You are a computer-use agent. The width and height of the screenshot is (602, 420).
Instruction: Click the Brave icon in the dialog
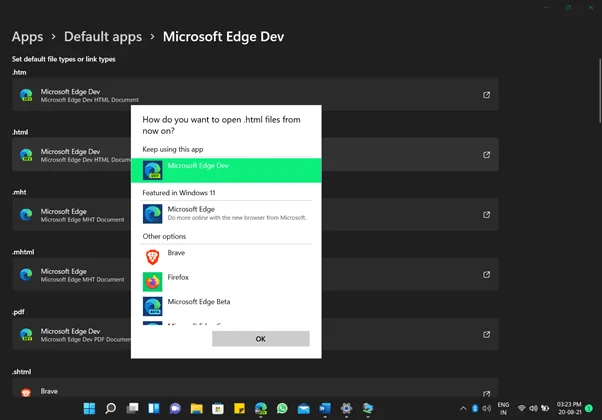[x=152, y=257]
